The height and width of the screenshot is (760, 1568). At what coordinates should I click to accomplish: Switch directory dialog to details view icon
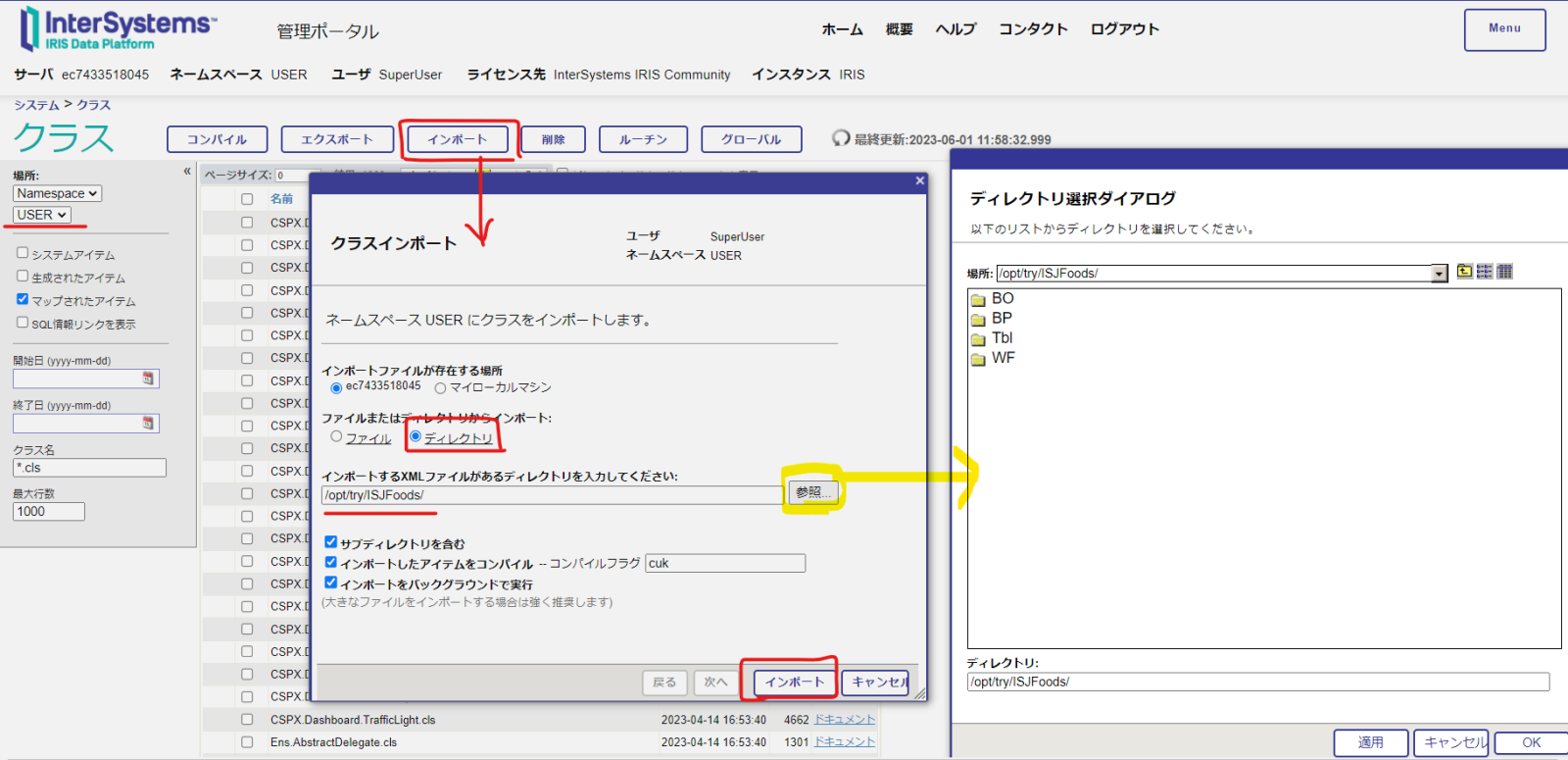coord(1505,272)
